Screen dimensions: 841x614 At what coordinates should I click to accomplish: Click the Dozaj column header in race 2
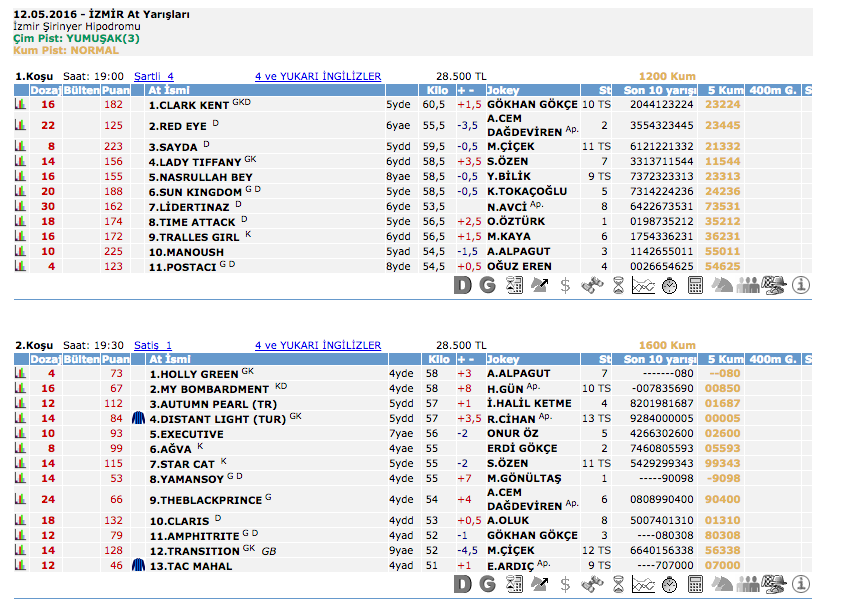tap(45, 359)
